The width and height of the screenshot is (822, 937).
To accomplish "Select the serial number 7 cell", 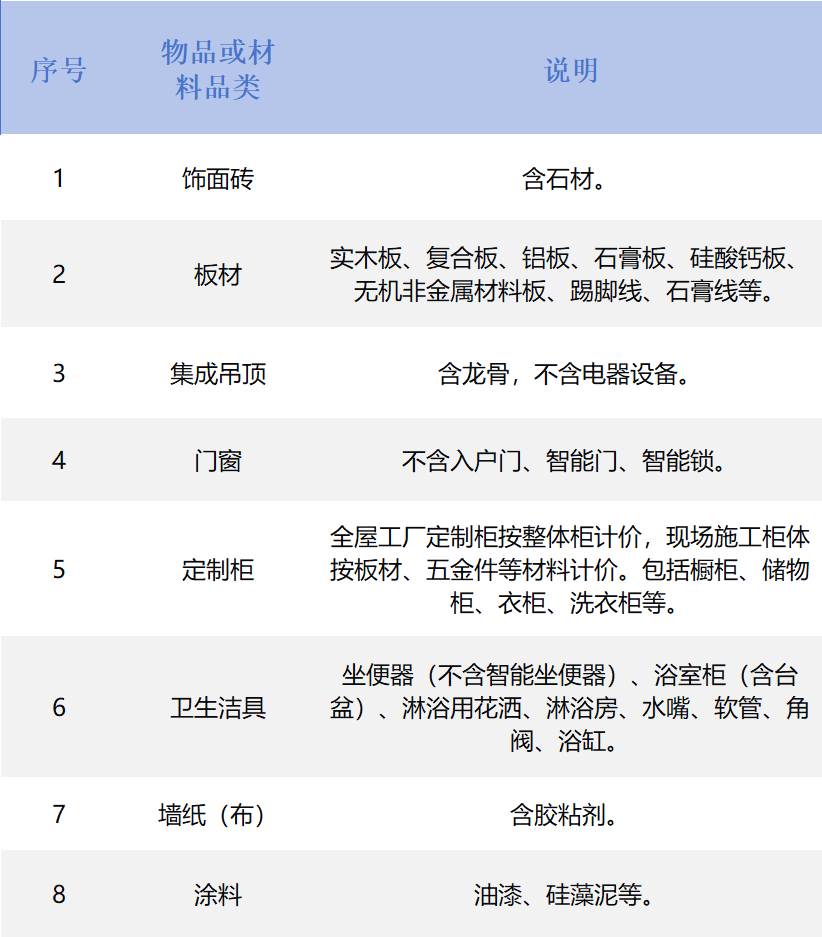I will [x=59, y=814].
